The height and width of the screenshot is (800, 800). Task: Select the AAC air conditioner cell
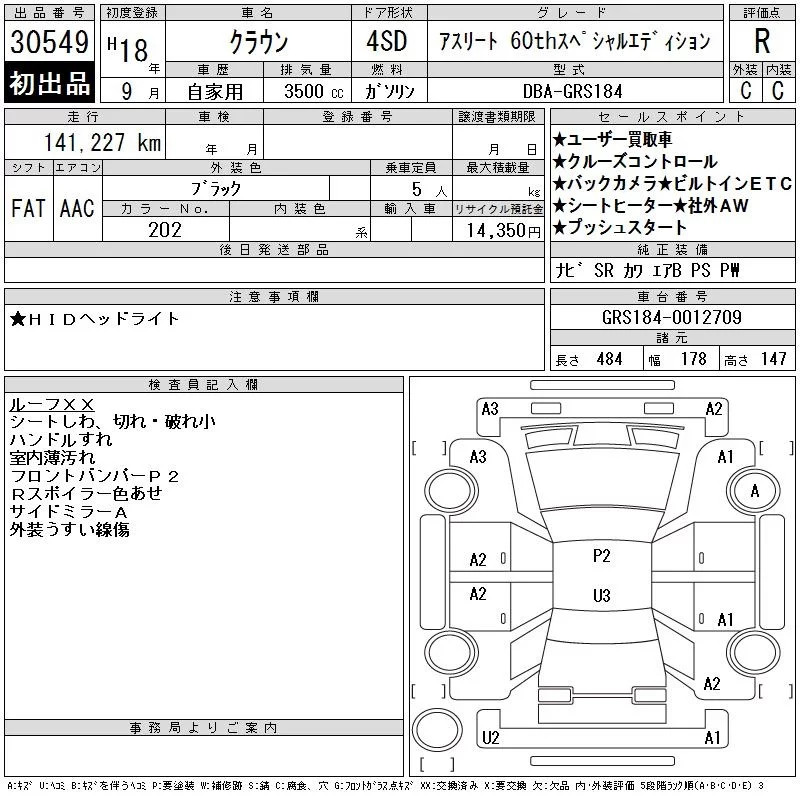click(76, 208)
